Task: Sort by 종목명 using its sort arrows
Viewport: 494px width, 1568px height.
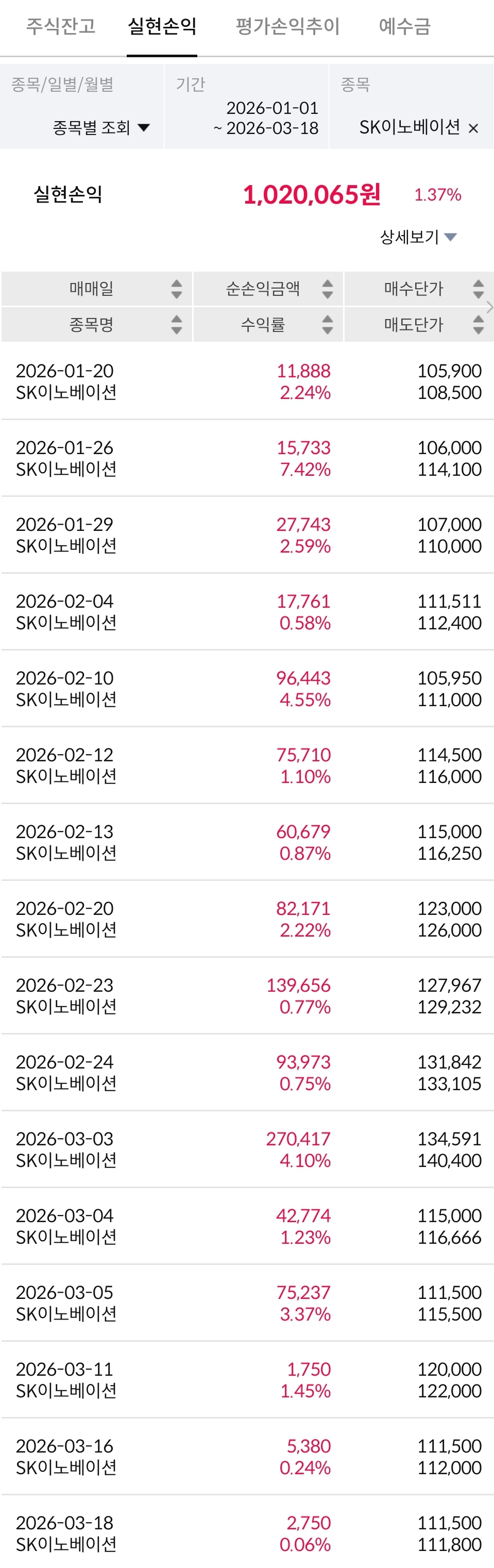Action: pyautogui.click(x=176, y=324)
